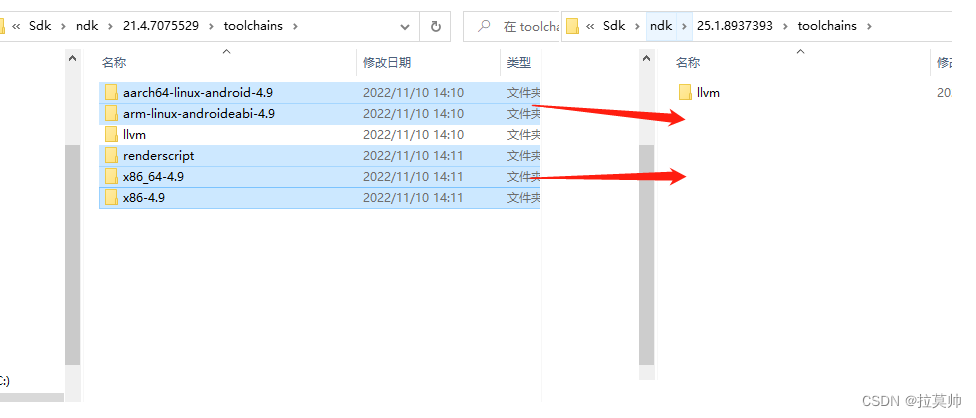
Task: Select llvm name text in left window
Action: click(x=134, y=134)
